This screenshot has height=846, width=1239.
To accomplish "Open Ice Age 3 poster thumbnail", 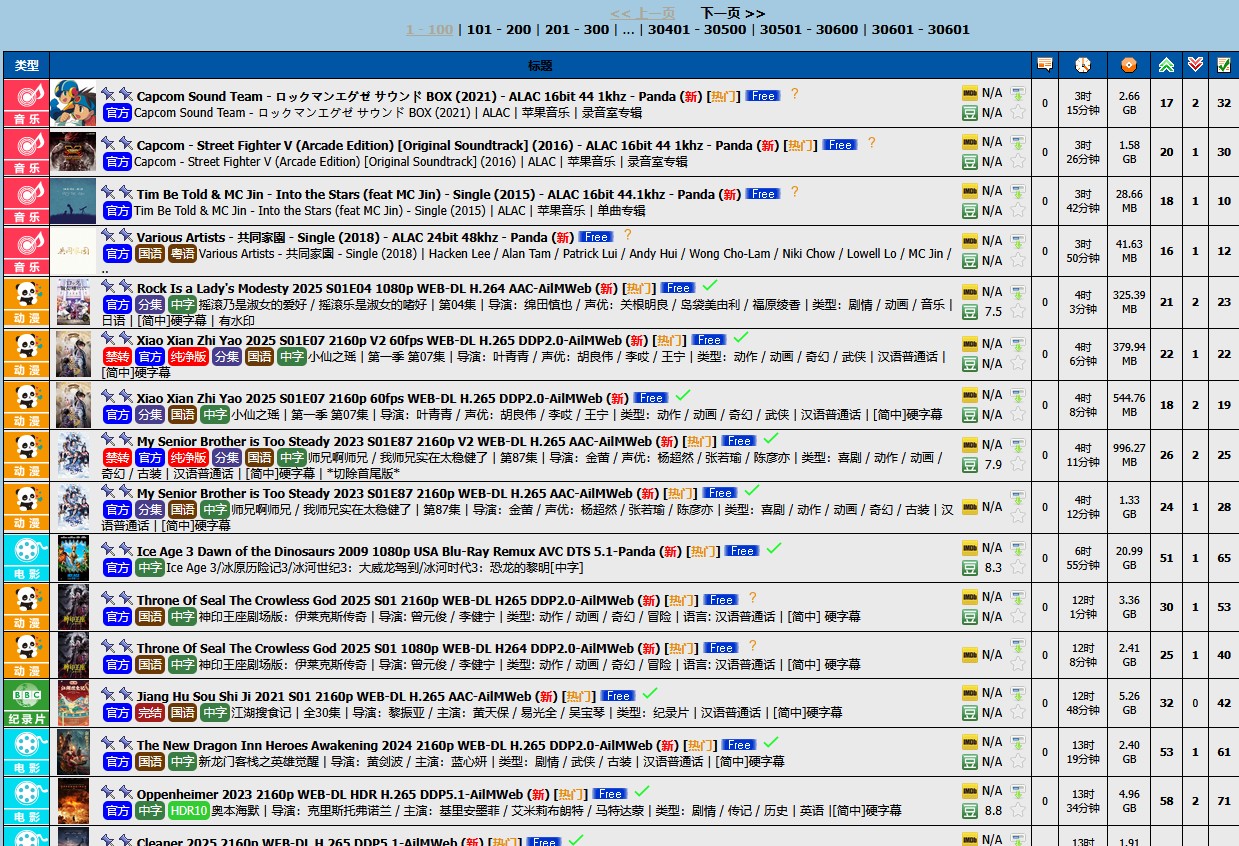I will click(73, 558).
